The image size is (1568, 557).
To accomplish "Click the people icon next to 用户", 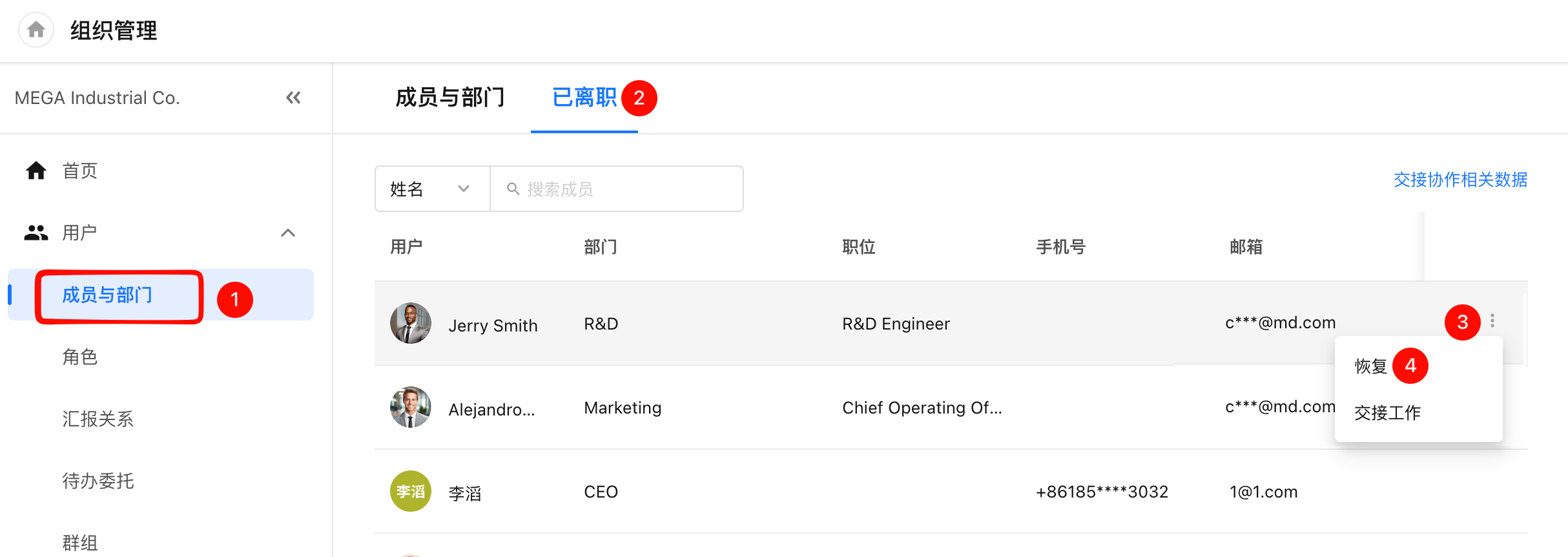I will (36, 233).
